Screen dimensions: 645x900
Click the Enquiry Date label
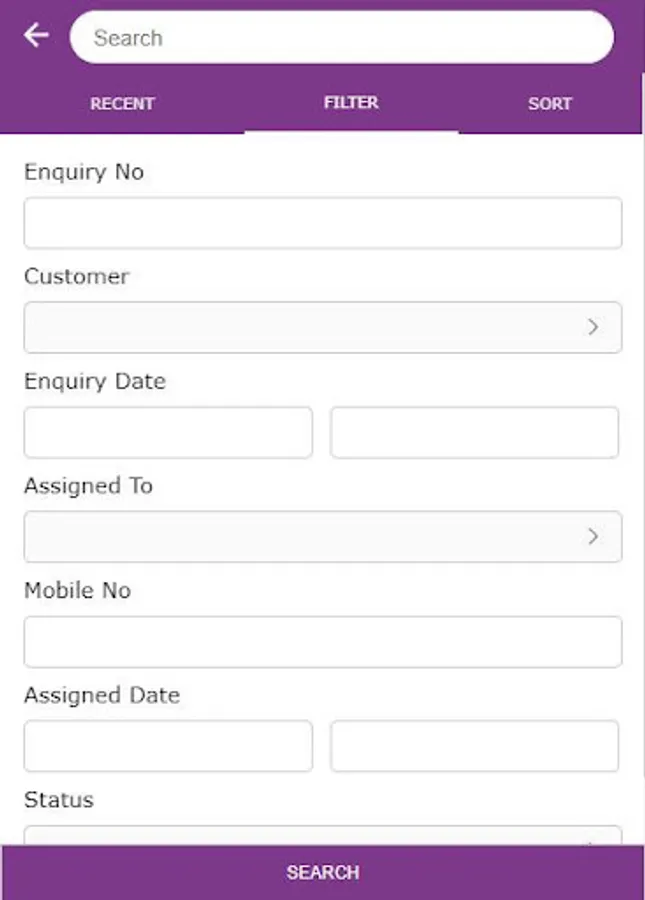point(95,381)
